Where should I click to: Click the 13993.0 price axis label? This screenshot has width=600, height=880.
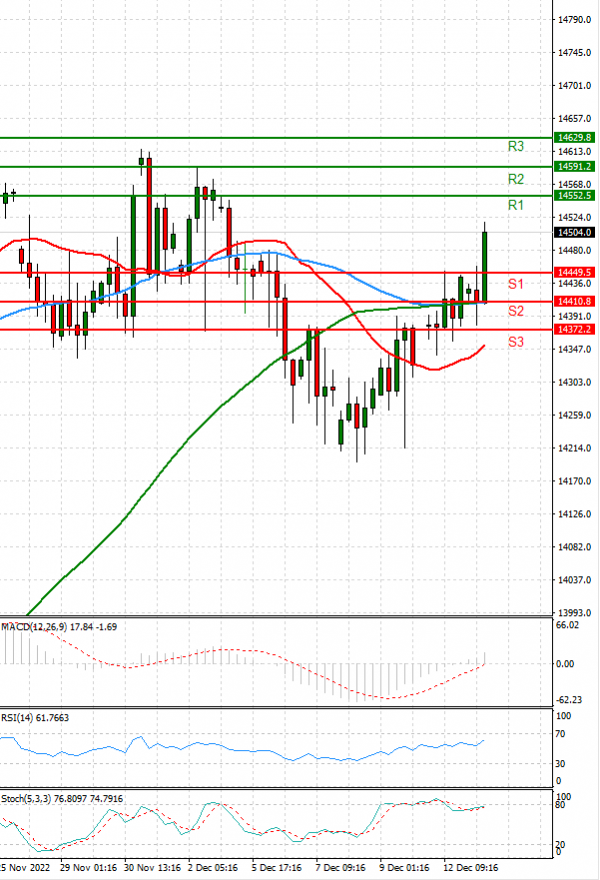click(x=574, y=613)
